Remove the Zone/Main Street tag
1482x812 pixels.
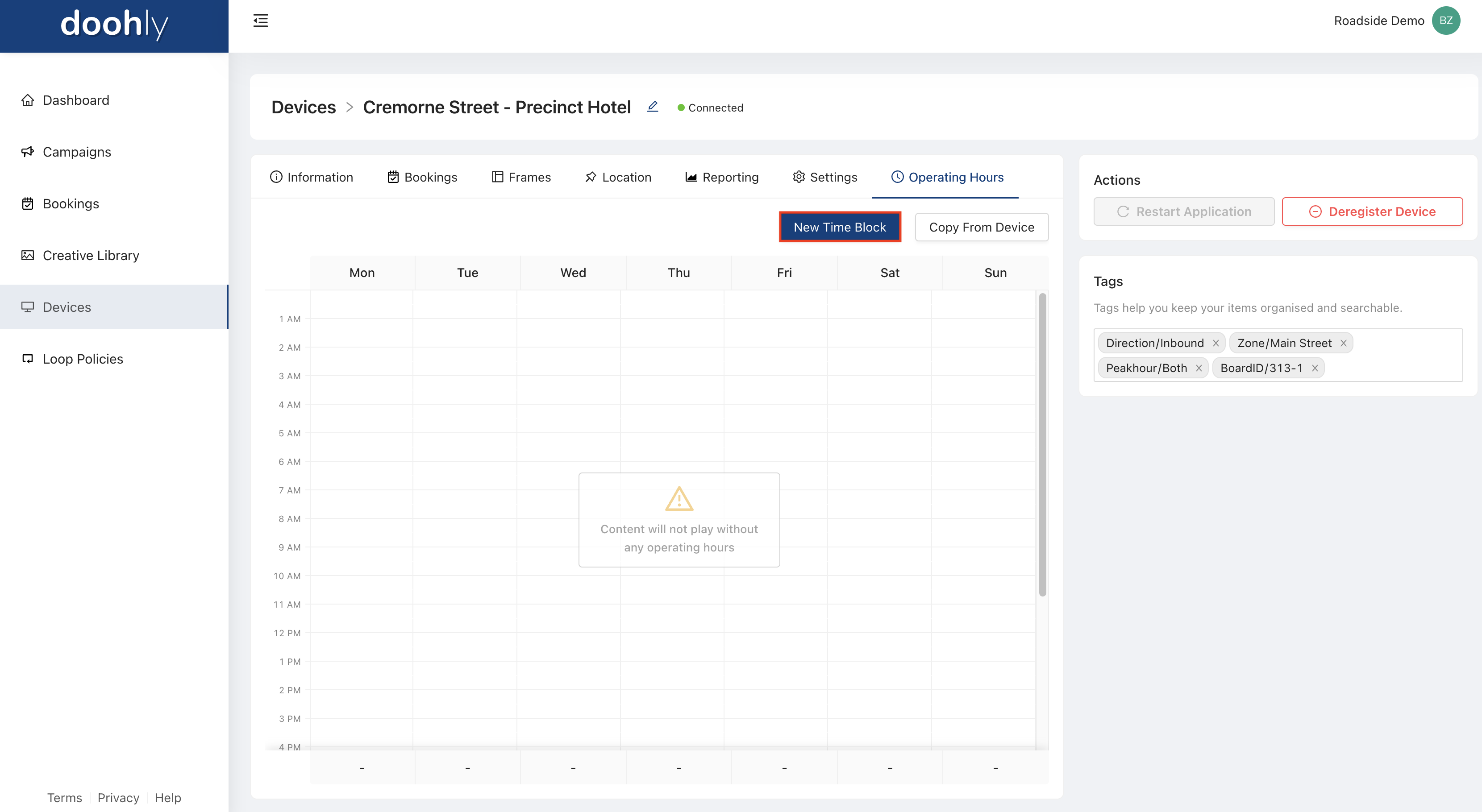point(1343,343)
